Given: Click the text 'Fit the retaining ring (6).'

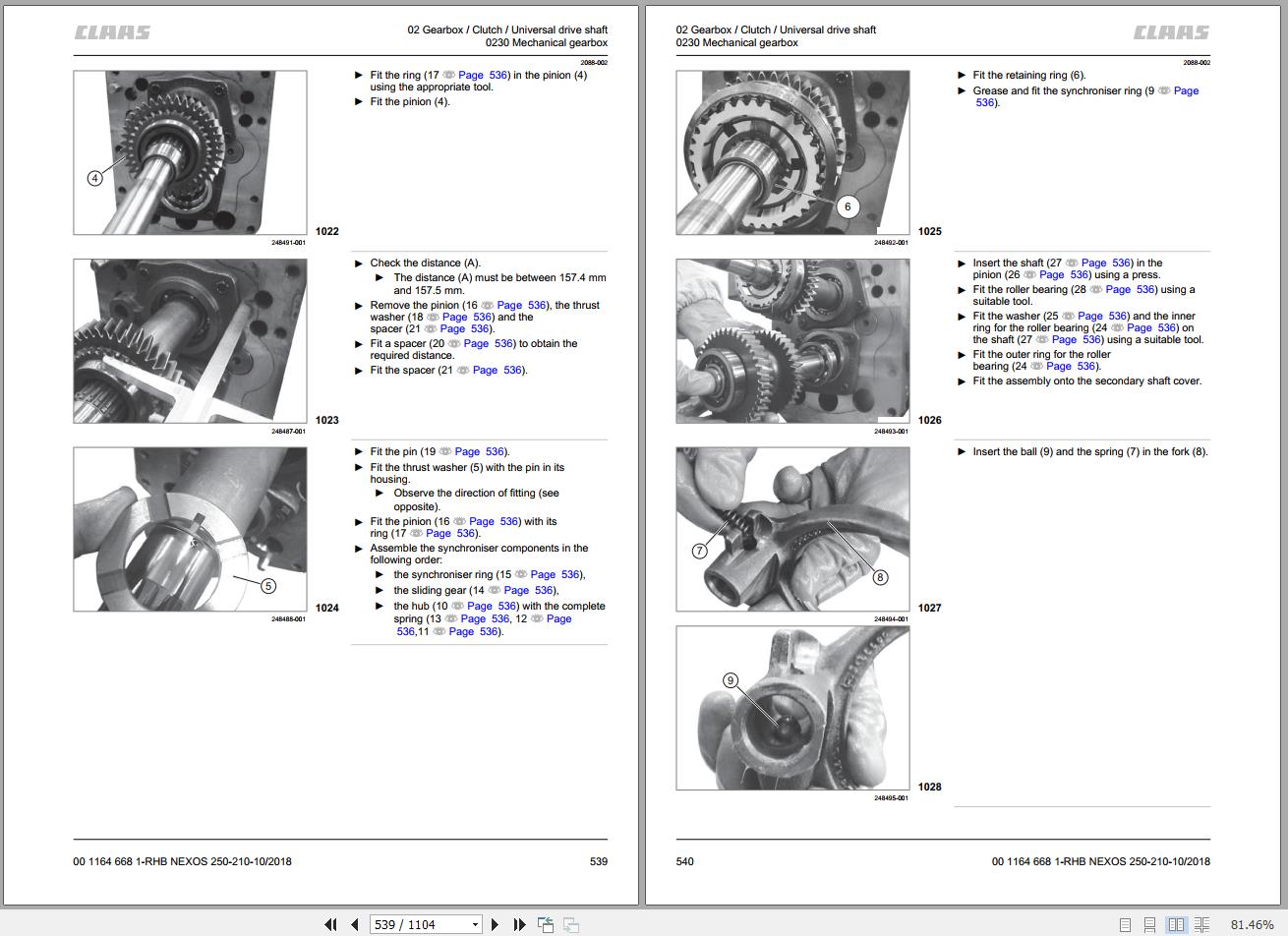Looking at the screenshot, I should [1029, 75].
